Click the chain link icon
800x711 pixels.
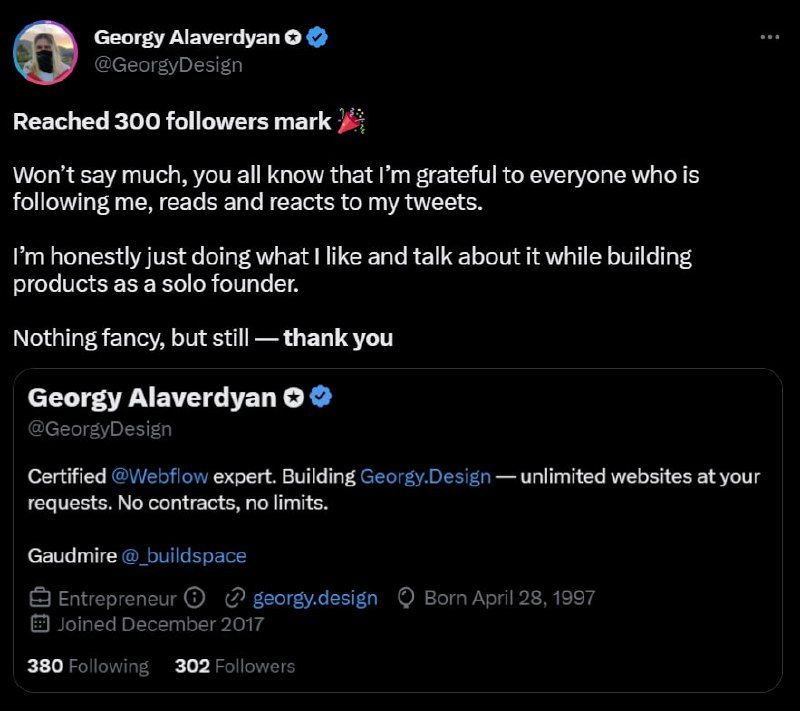tap(236, 598)
